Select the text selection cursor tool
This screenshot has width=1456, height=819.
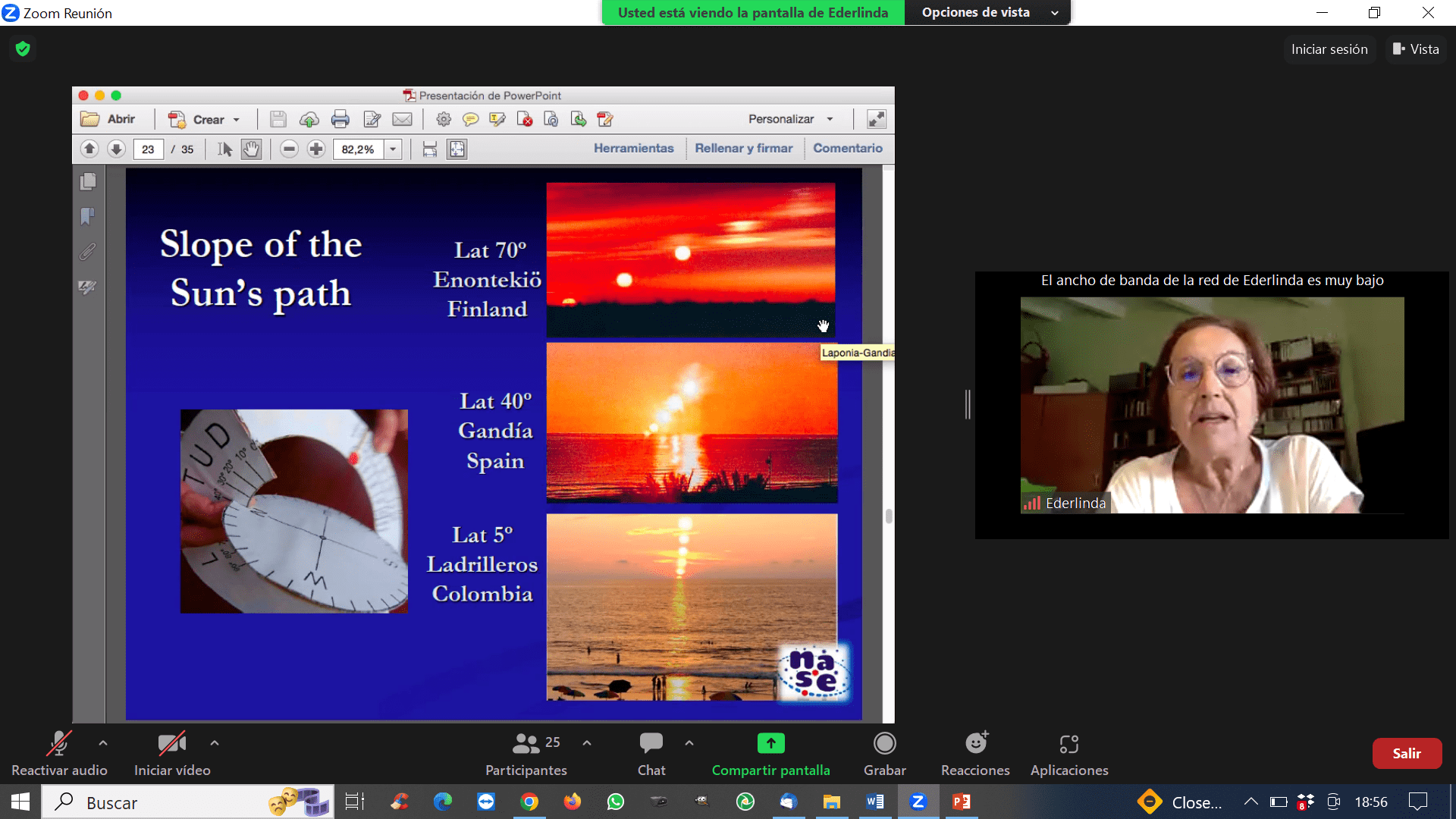pyautogui.click(x=224, y=149)
